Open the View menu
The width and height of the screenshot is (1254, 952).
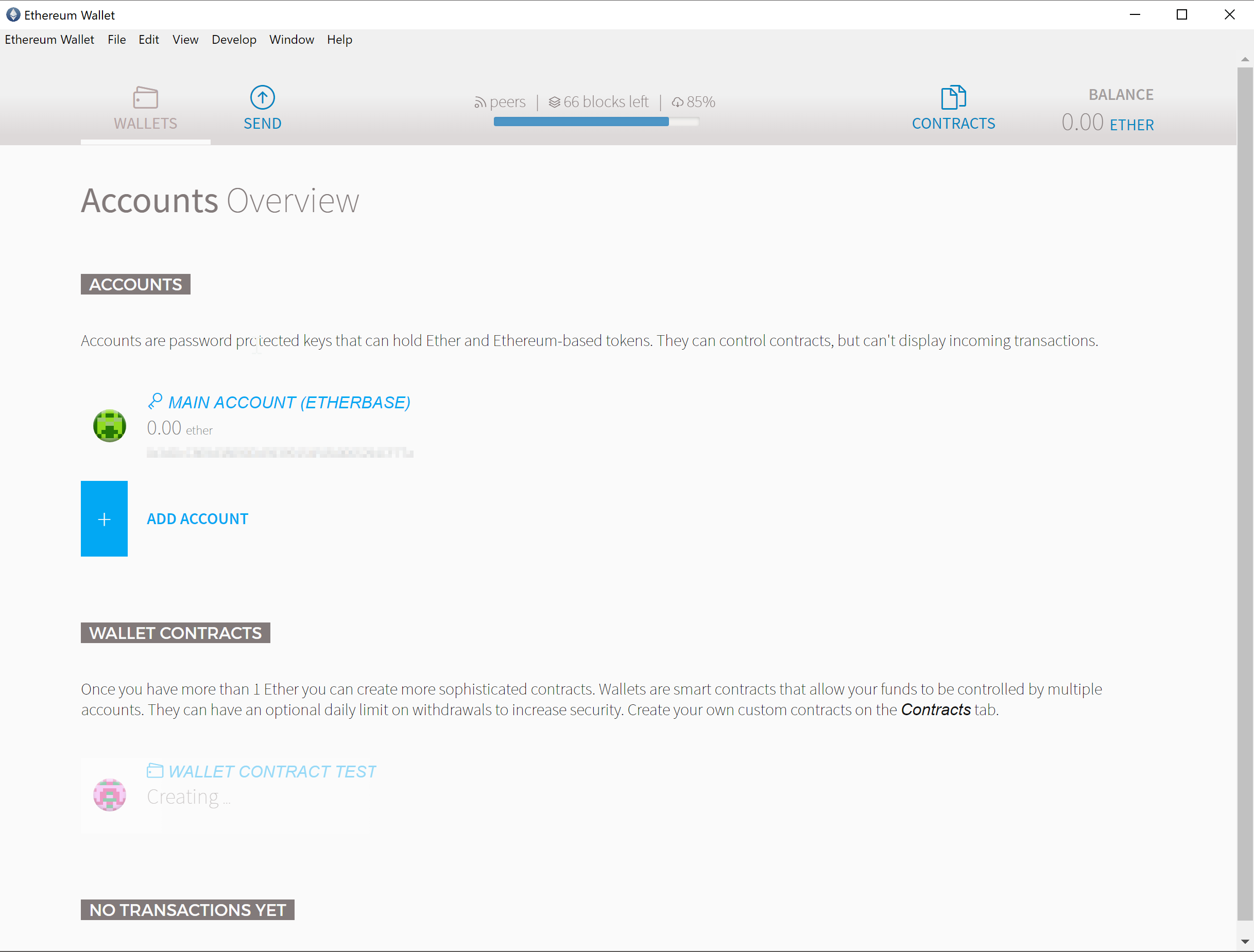click(x=185, y=40)
